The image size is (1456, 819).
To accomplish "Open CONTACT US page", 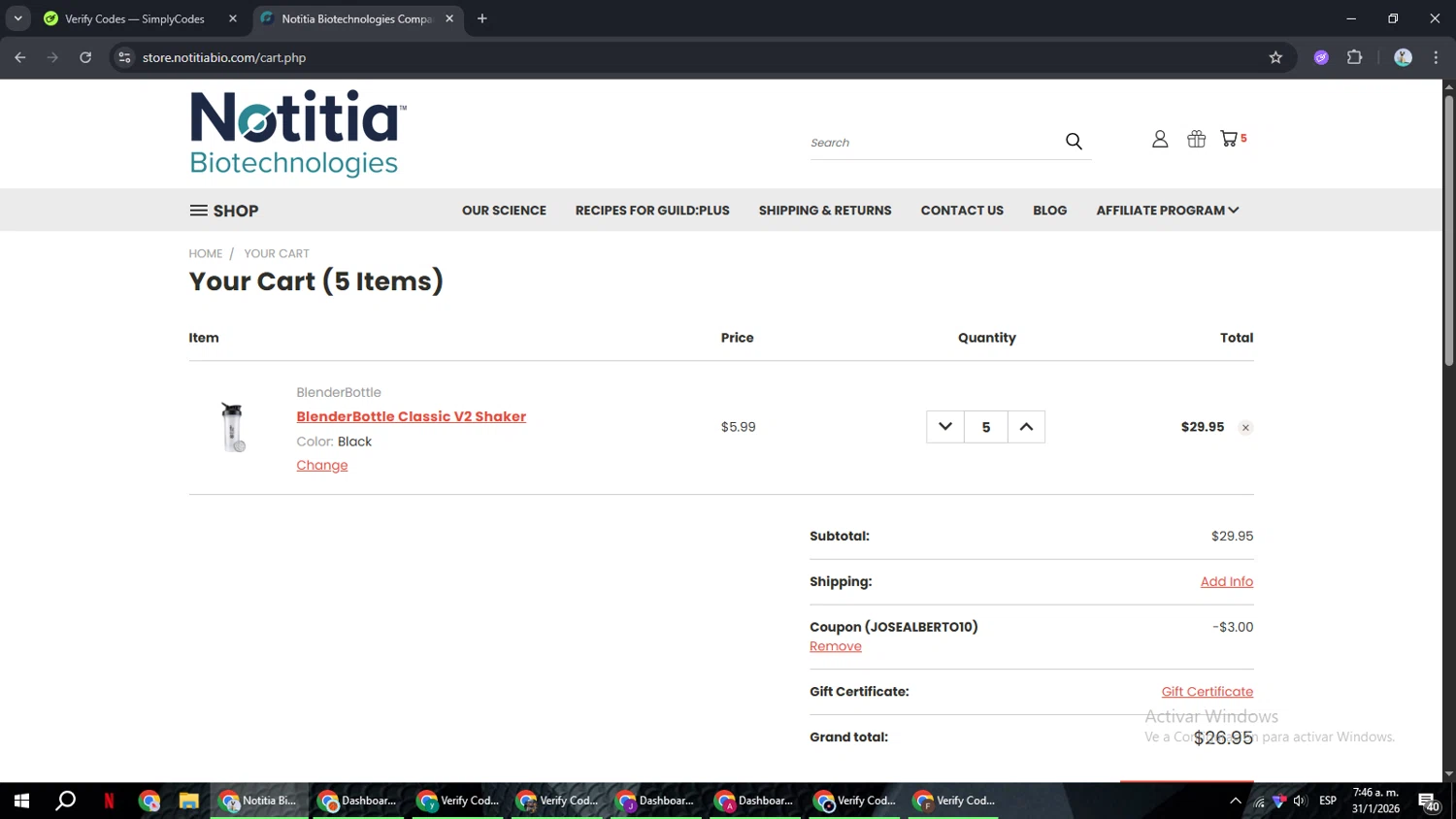I will [962, 211].
